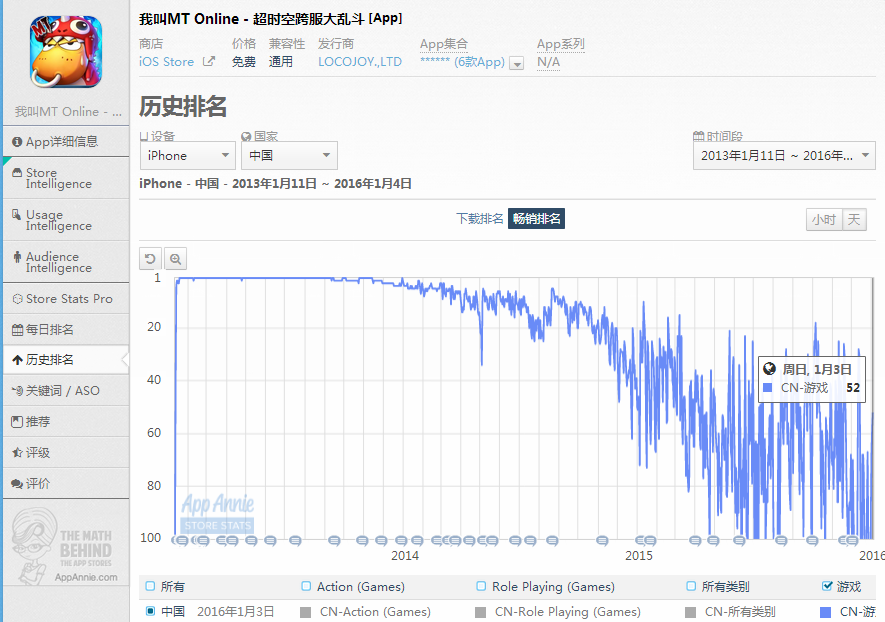Open the LOCOJOY.,LTD publisher link
This screenshot has width=885, height=622.
pos(360,62)
